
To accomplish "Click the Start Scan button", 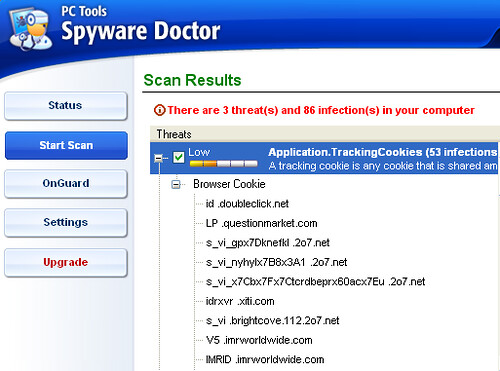I will [x=66, y=145].
